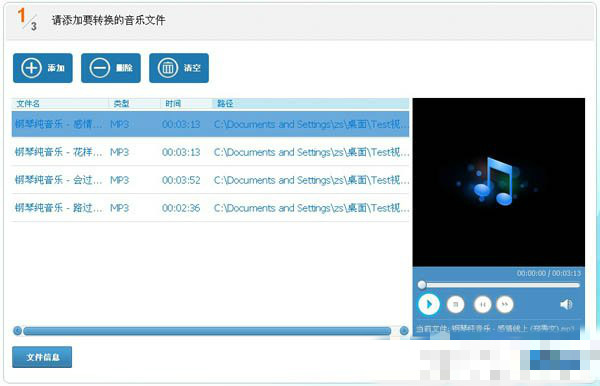Viewport: 600px width, 386px height.
Task: Click the 00:03:52 time cell
Action: point(181,180)
